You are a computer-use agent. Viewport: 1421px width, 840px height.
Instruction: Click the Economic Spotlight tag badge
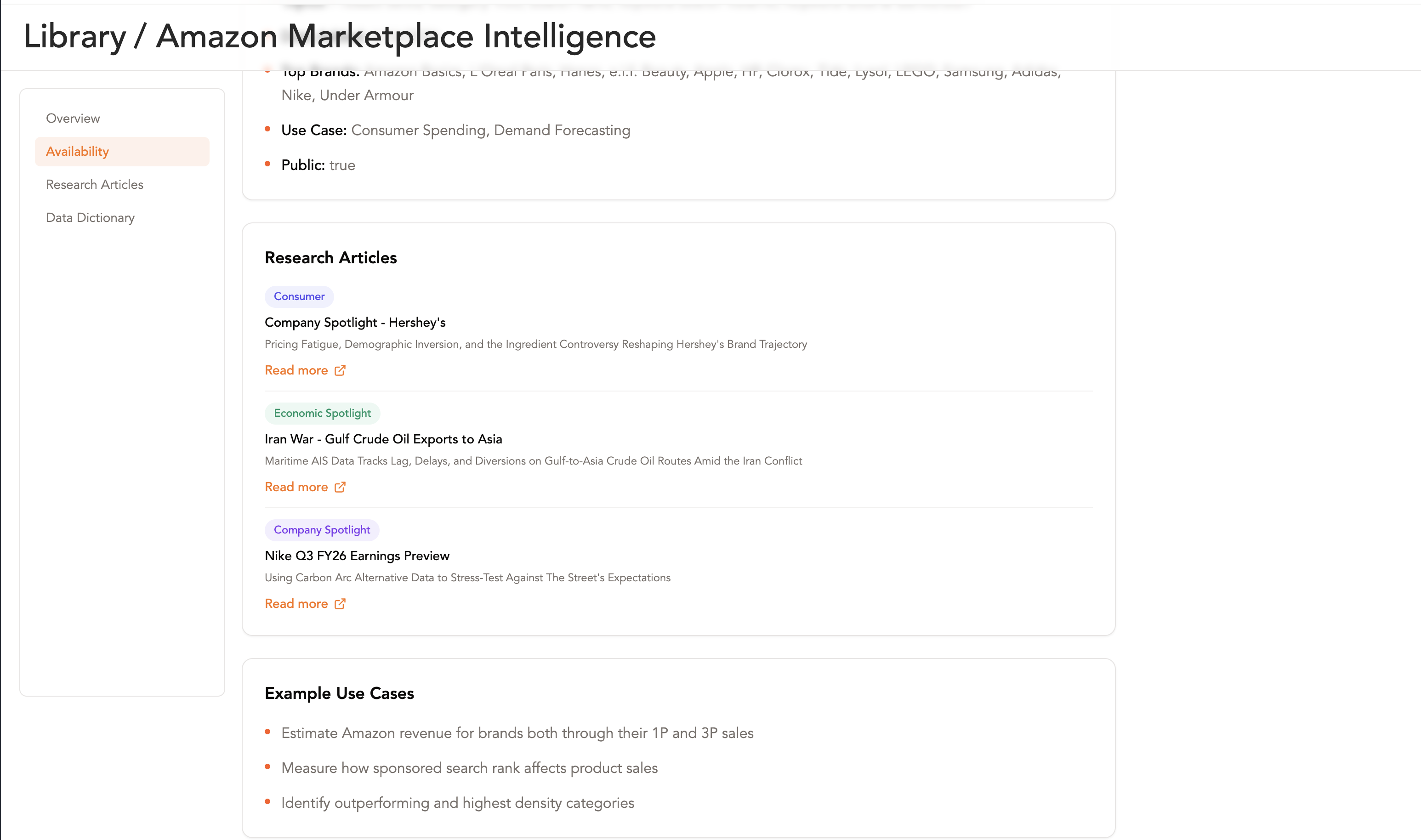coord(322,413)
